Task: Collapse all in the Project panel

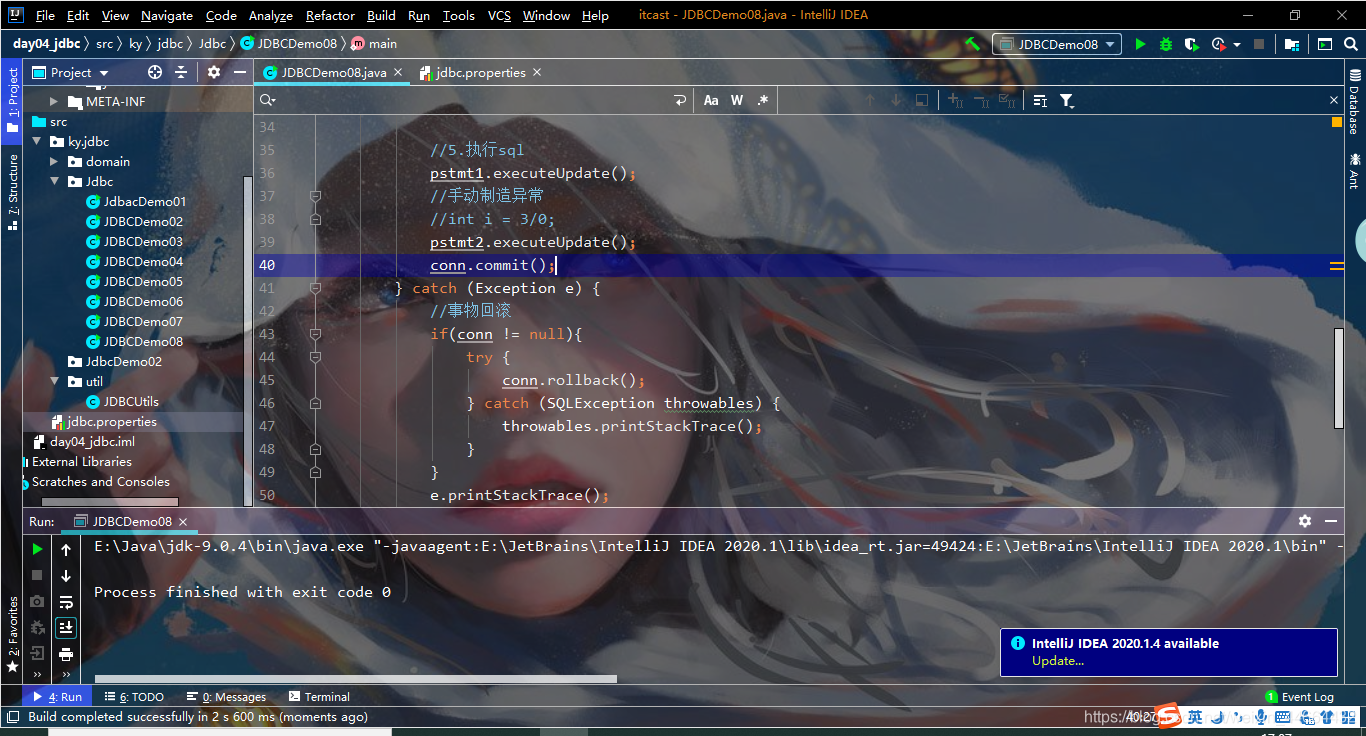Action: click(x=181, y=72)
